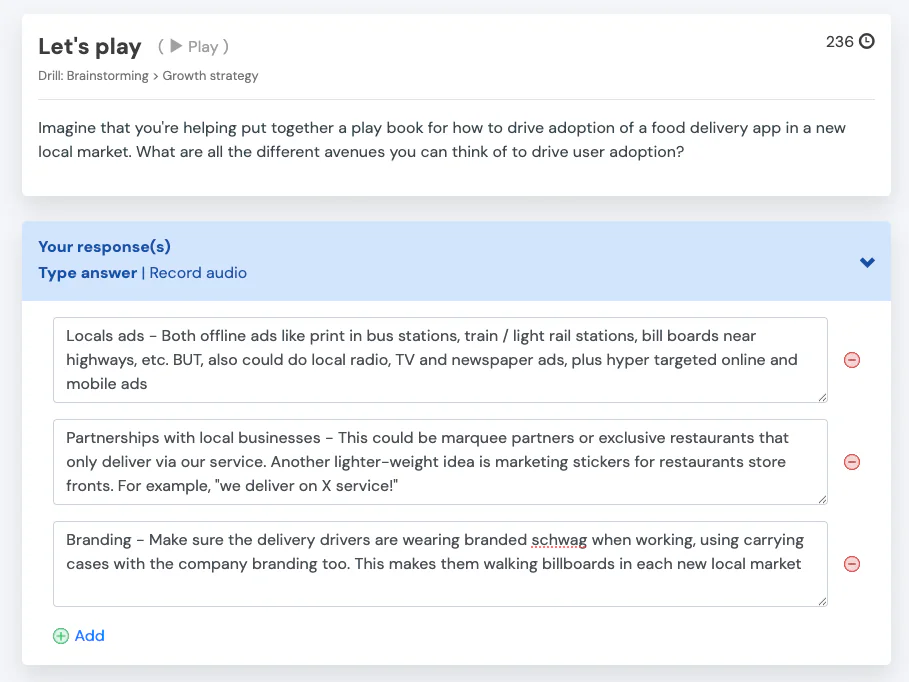Click the misspelled word schwag
Viewport: 909px width, 682px height.
559,540
